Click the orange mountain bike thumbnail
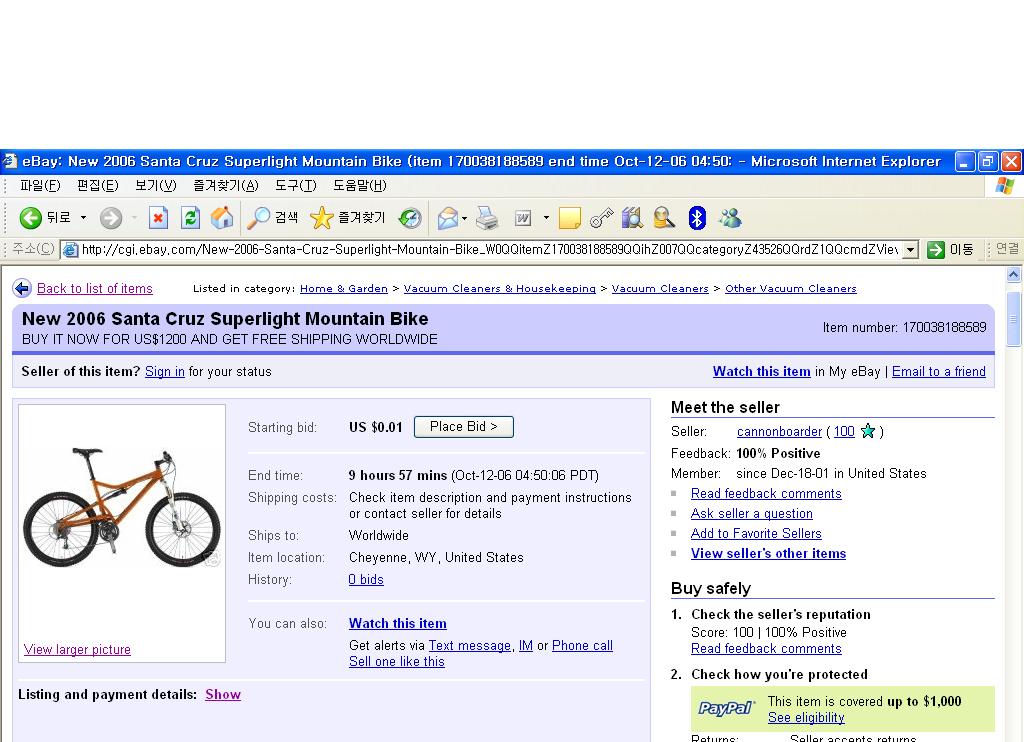1024x742 pixels. pos(122,507)
